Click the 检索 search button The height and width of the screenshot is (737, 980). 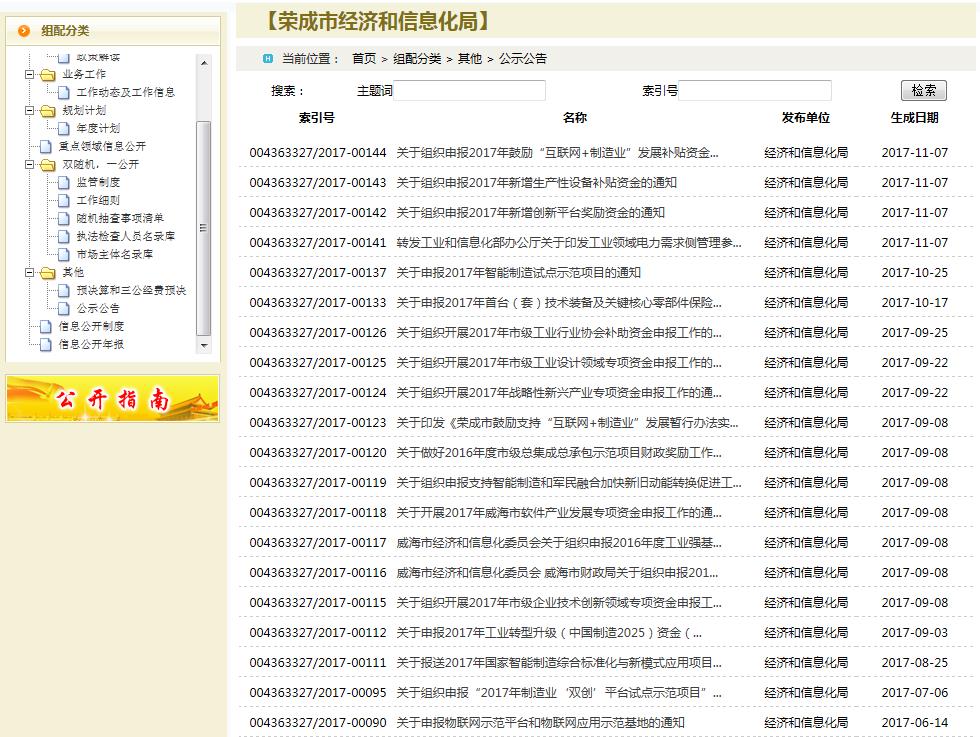pos(923,91)
